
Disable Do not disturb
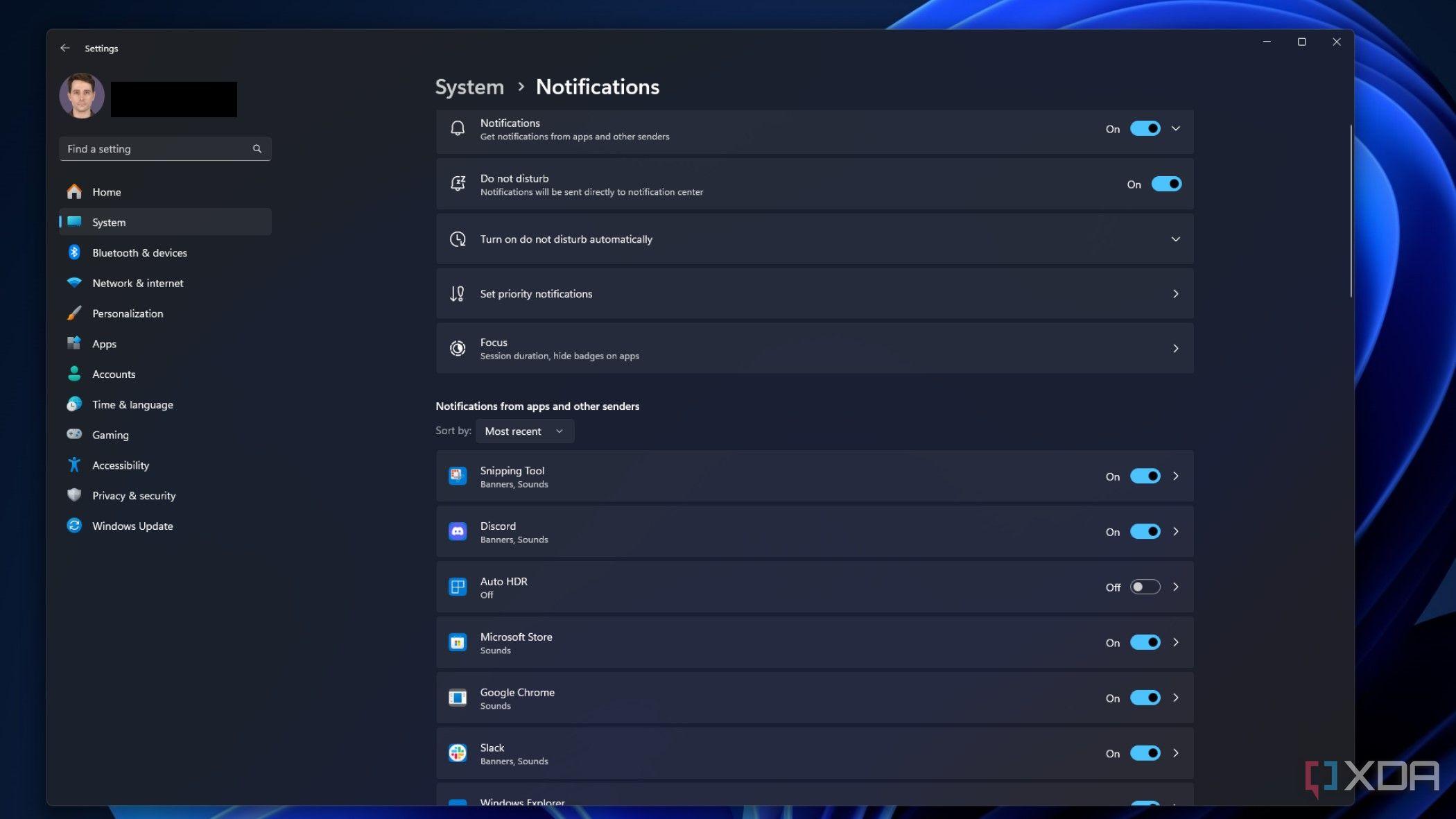coord(1168,184)
